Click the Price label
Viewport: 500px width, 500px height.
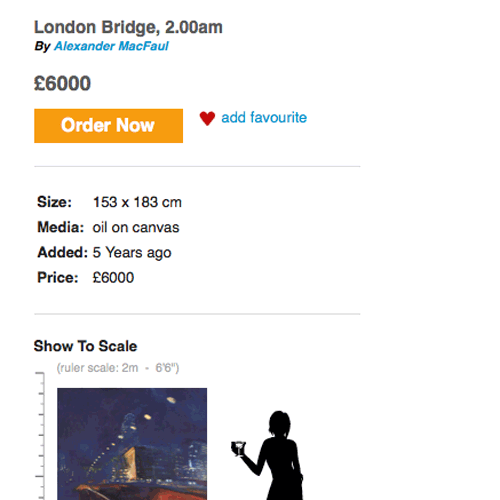[58, 278]
